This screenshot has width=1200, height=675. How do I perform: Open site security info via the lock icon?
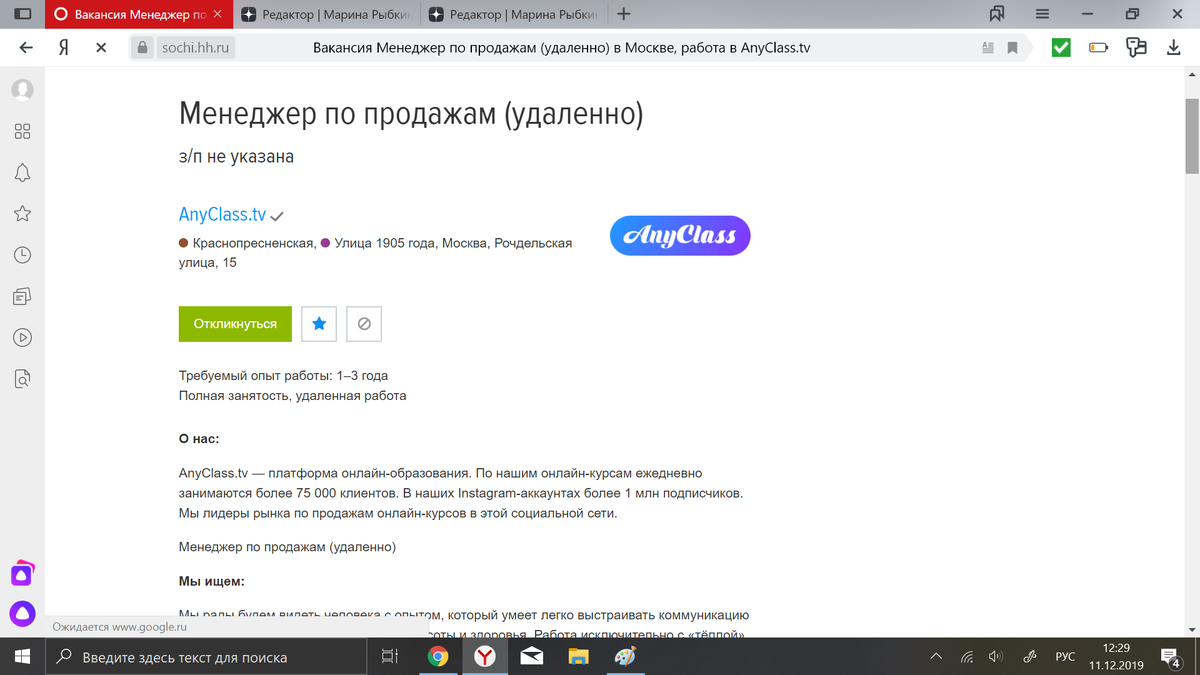[142, 46]
